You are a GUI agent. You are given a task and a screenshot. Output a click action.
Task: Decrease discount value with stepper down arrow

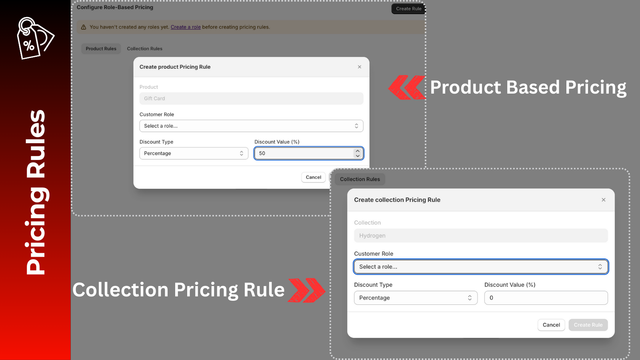(358, 156)
